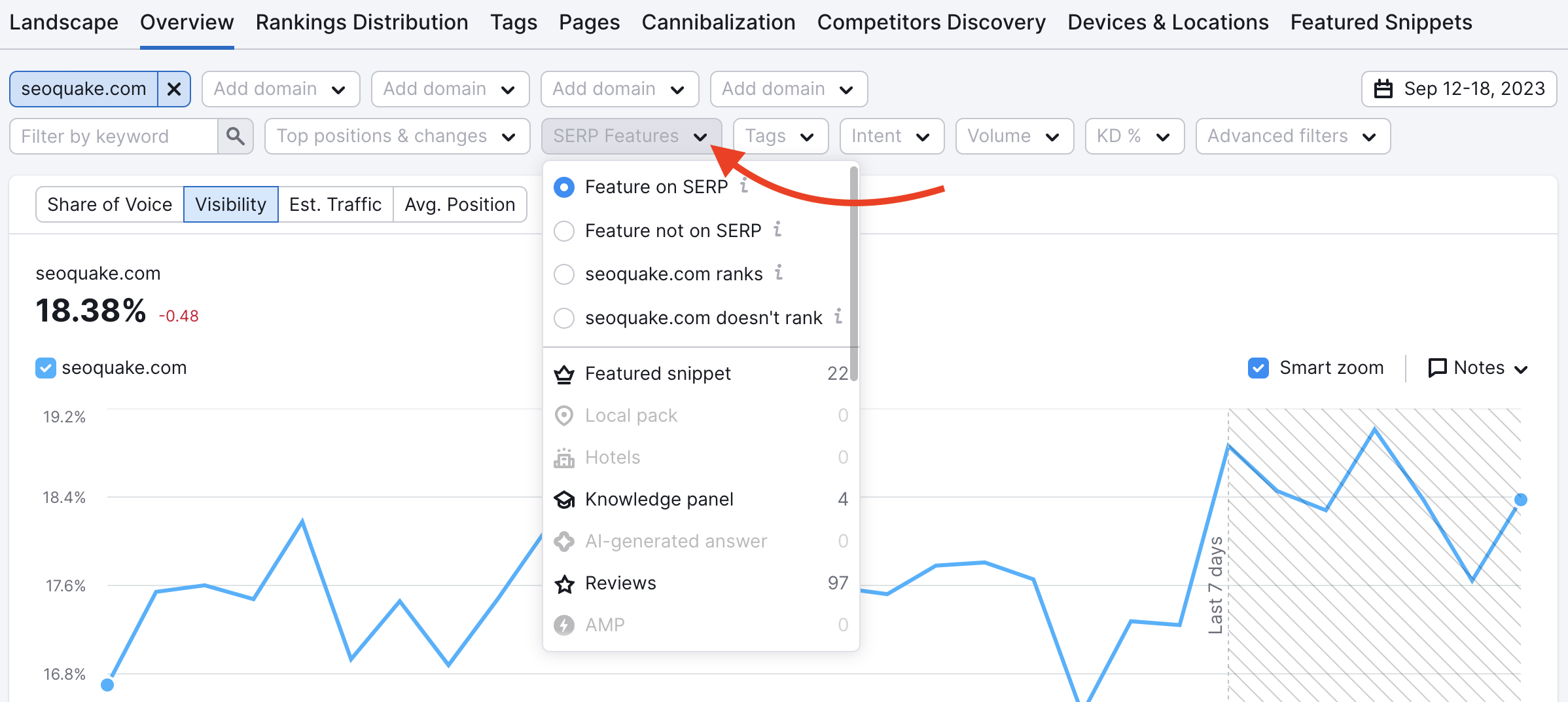Select the Visibility metric button
Viewport: 1568px width, 702px height.
231,204
